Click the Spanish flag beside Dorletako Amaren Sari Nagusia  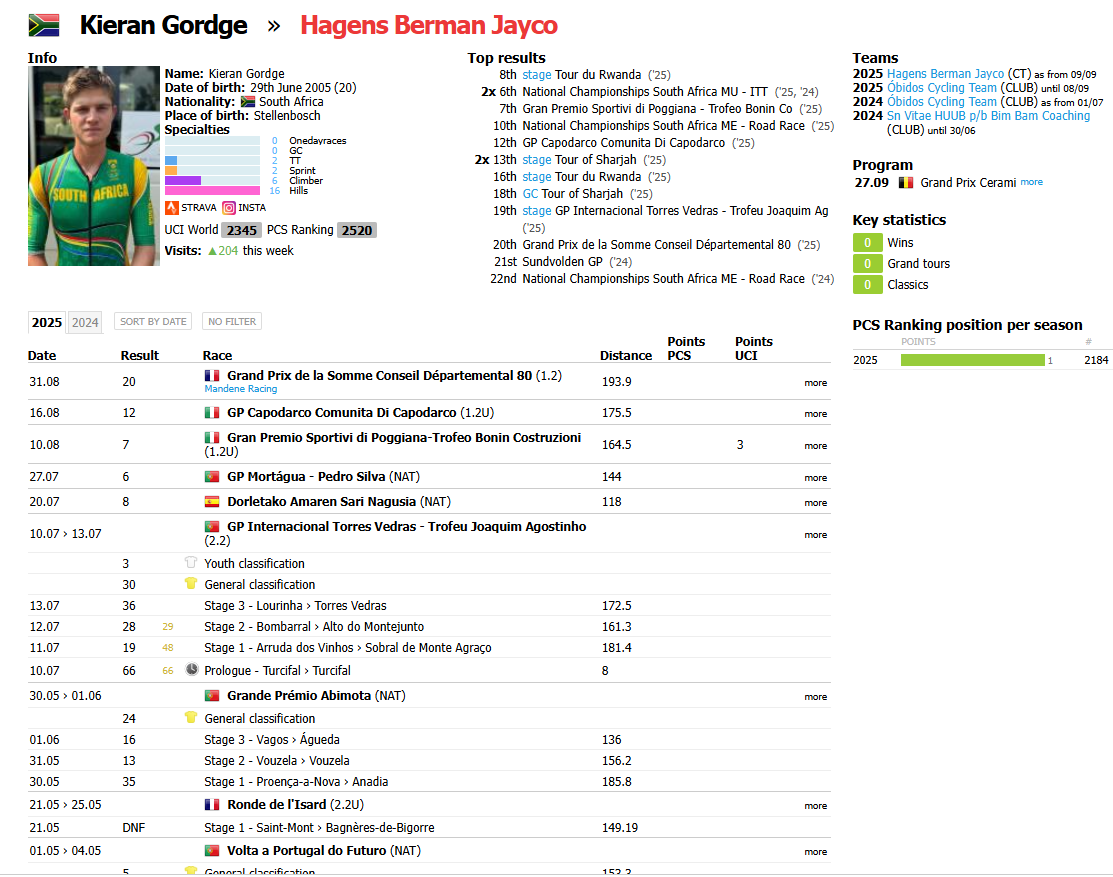[x=212, y=502]
